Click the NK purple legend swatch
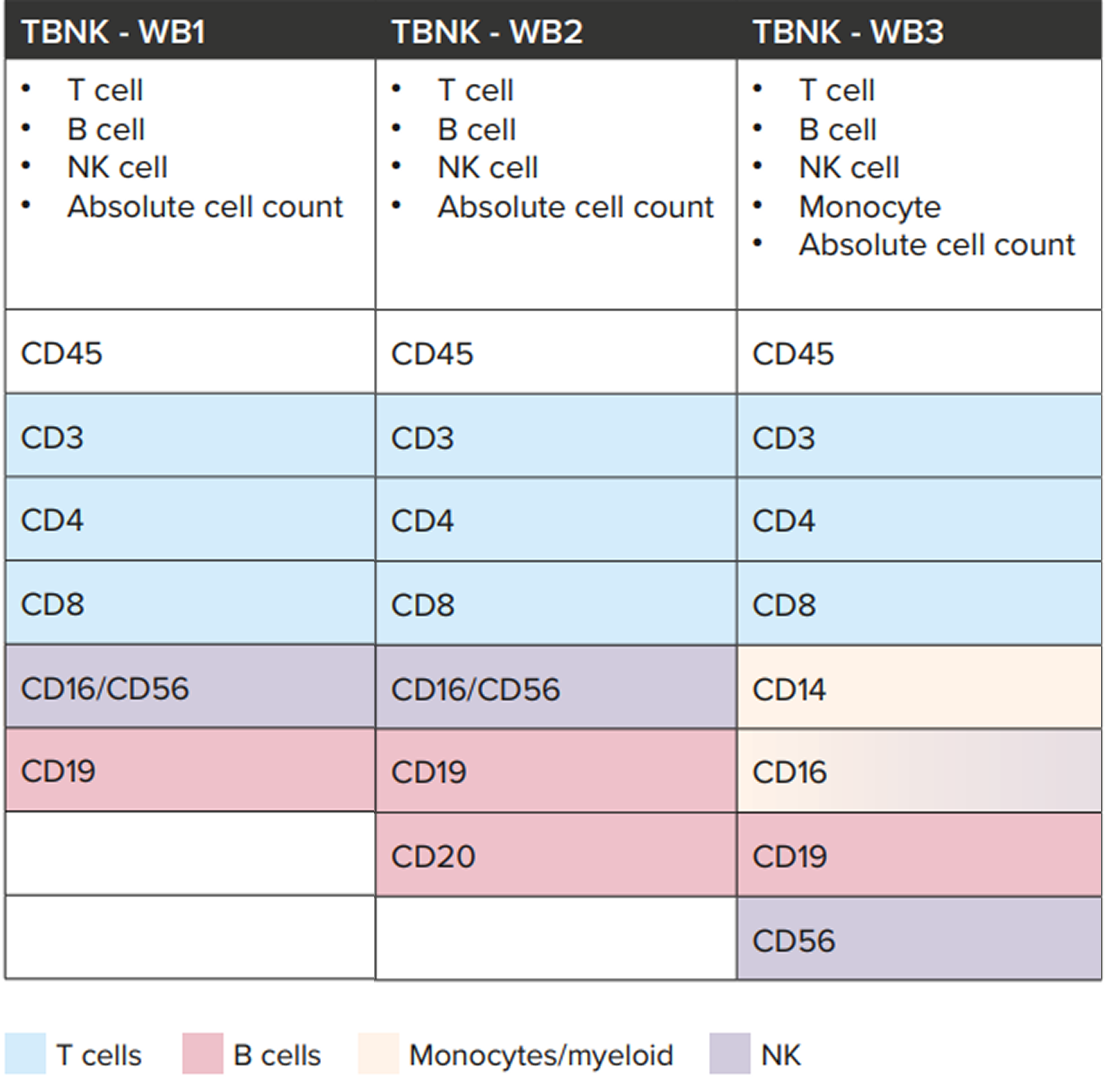The width and height of the screenshot is (1107, 1092). tap(730, 1054)
